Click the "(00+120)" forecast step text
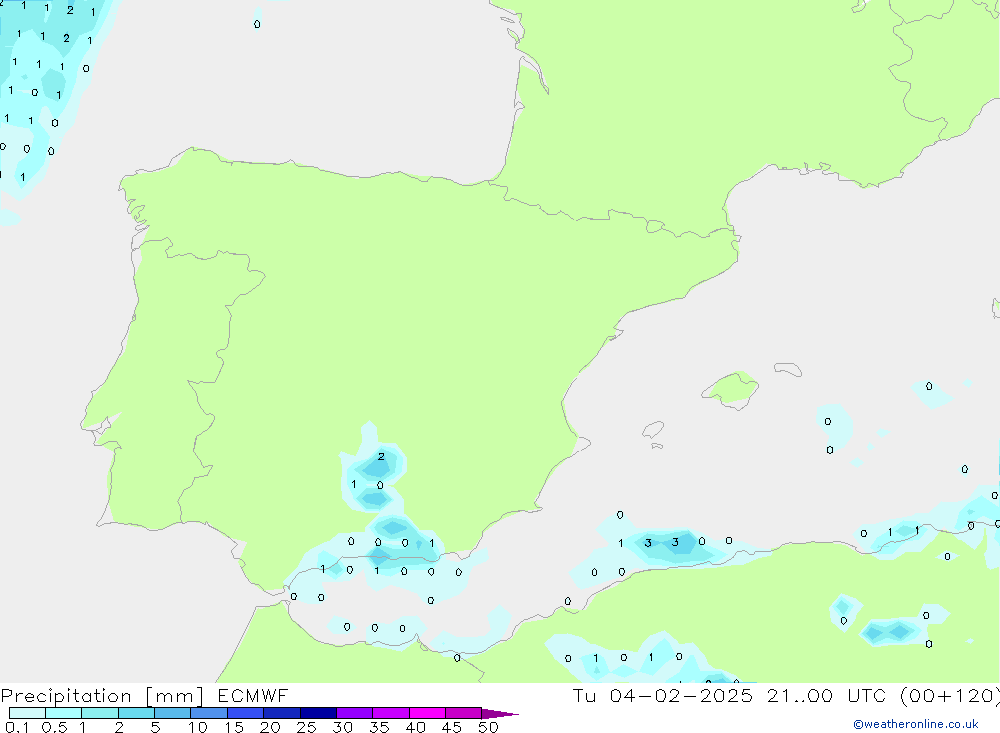This screenshot has height=733, width=1000. point(950,696)
